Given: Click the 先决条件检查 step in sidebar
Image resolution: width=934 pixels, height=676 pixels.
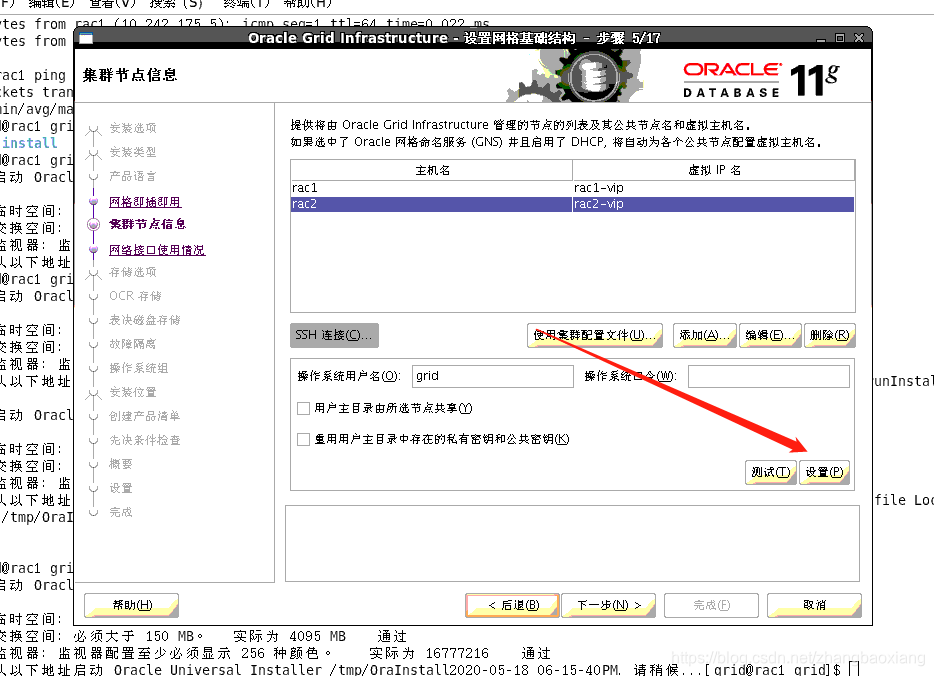Looking at the screenshot, I should tap(145, 440).
